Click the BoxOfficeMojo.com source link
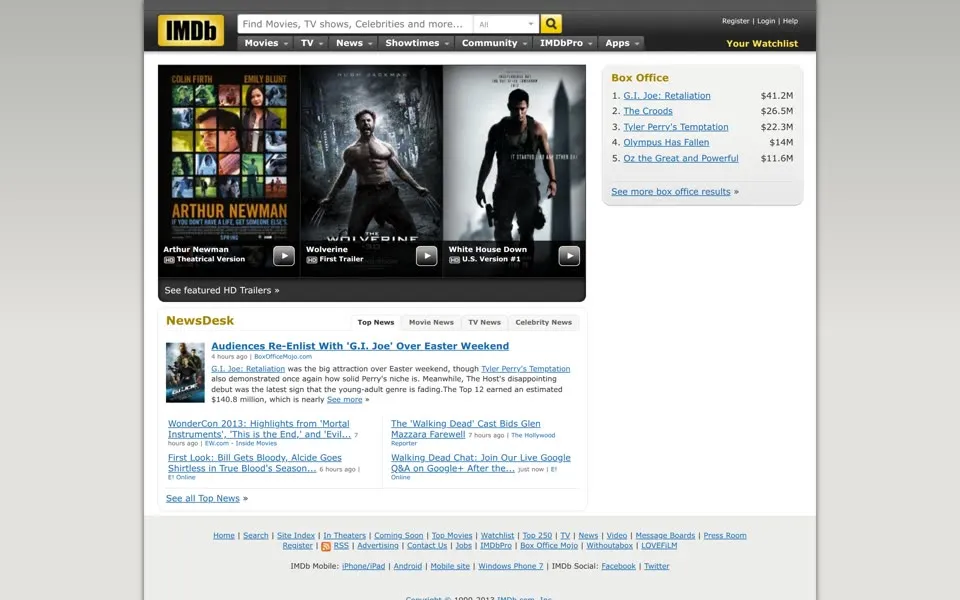The image size is (960, 600). click(283, 356)
